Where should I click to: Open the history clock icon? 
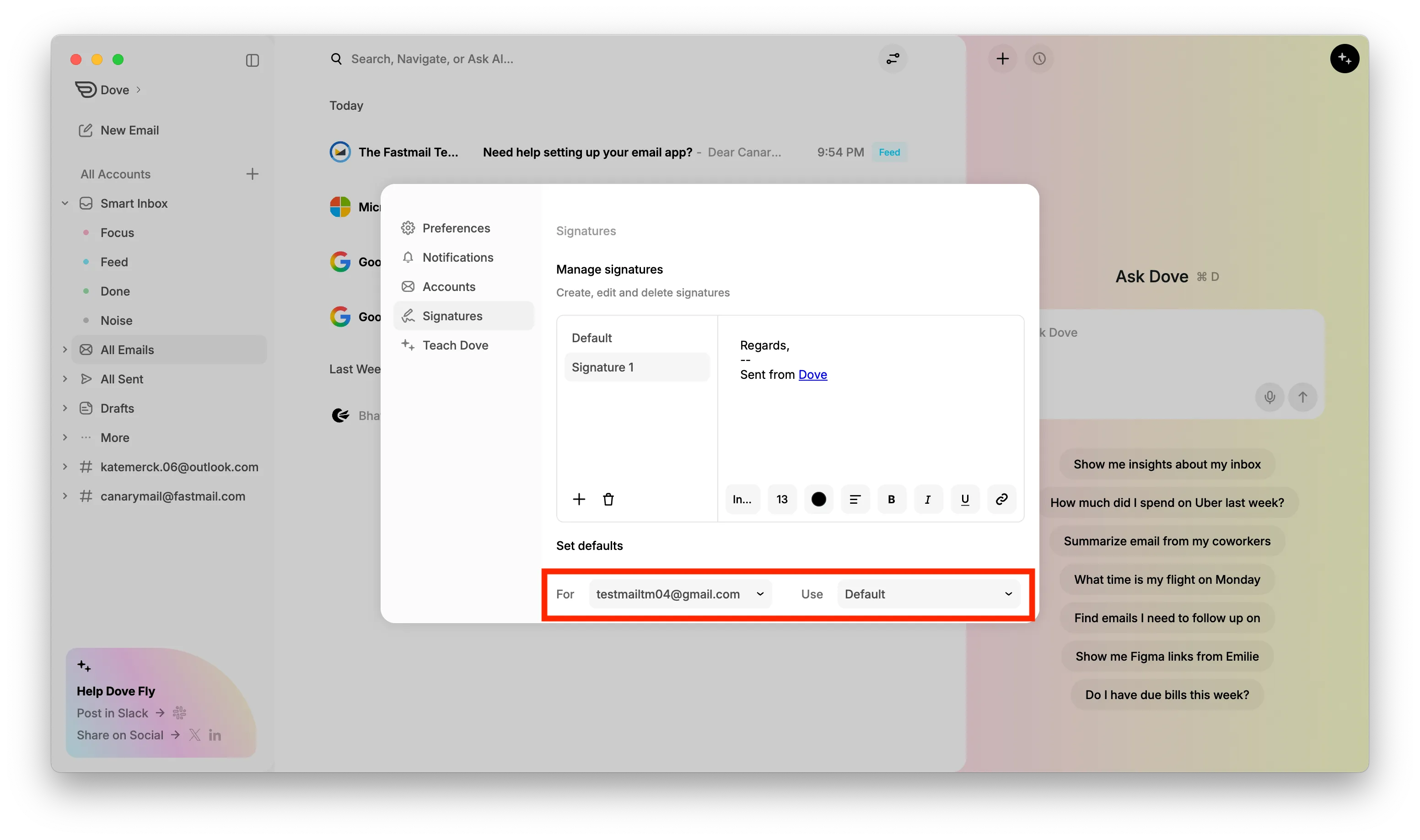point(1039,59)
